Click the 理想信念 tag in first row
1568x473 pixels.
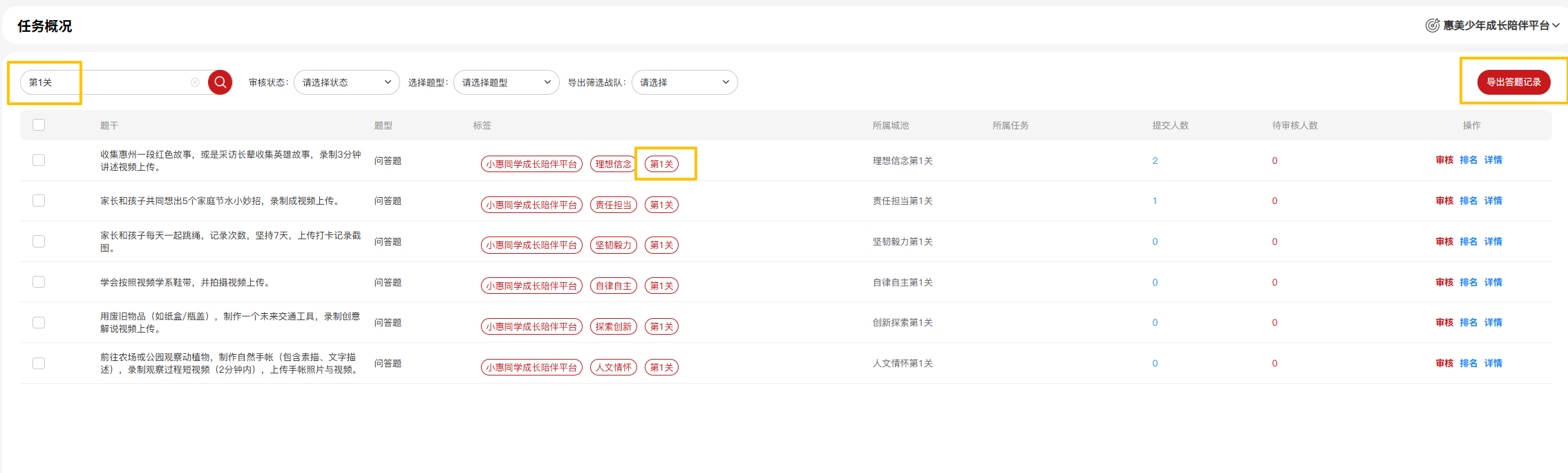tap(613, 165)
